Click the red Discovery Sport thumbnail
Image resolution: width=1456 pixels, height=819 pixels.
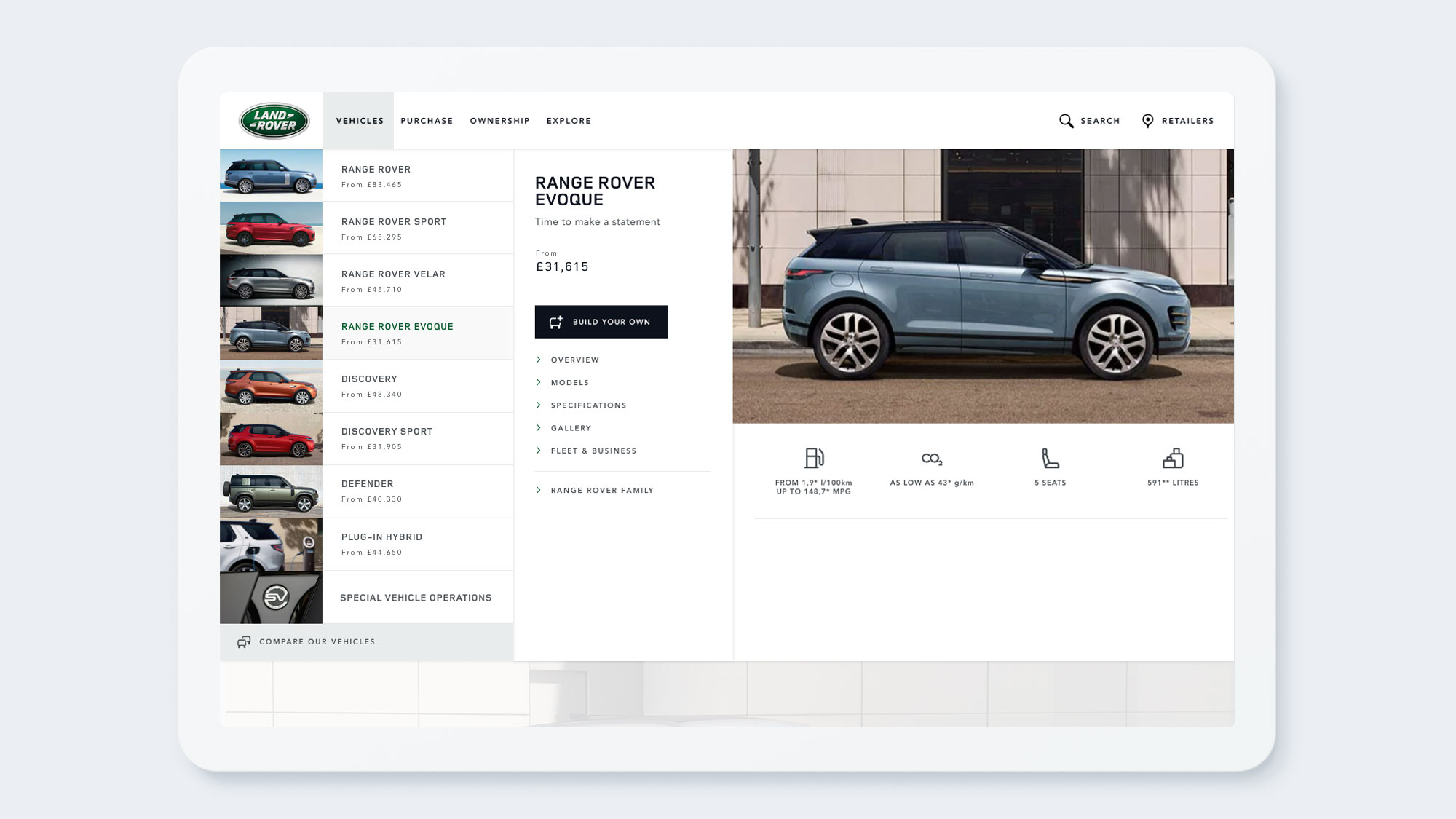tap(271, 438)
